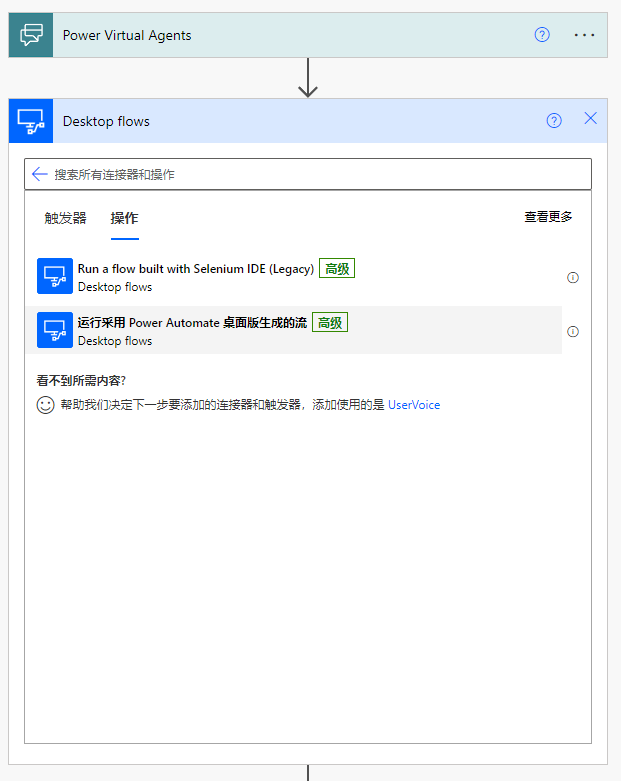Select 运行采用 Power Automate 桌面版生成的流 action
Screen dimensions: 621x781
click(x=294, y=331)
